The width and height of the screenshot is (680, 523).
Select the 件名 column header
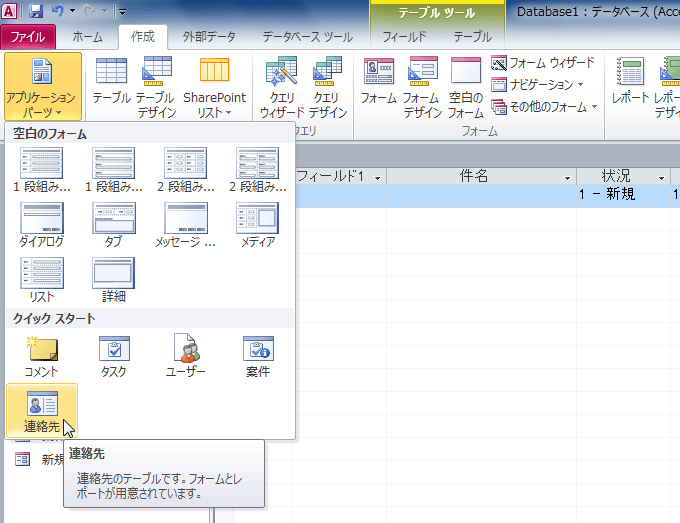point(481,177)
